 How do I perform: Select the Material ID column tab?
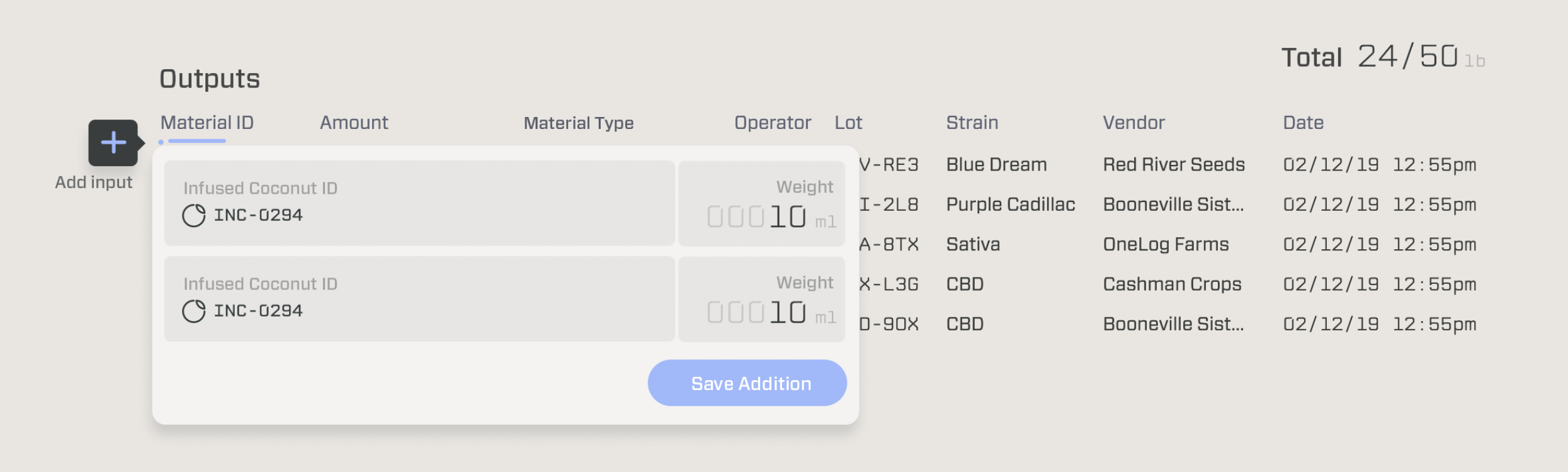pyautogui.click(x=207, y=123)
